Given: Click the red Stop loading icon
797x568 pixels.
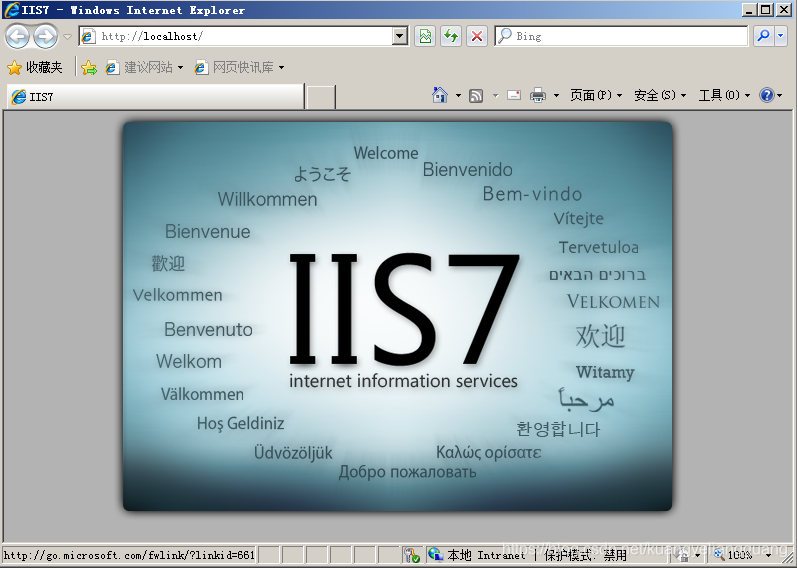Looking at the screenshot, I should coord(477,36).
